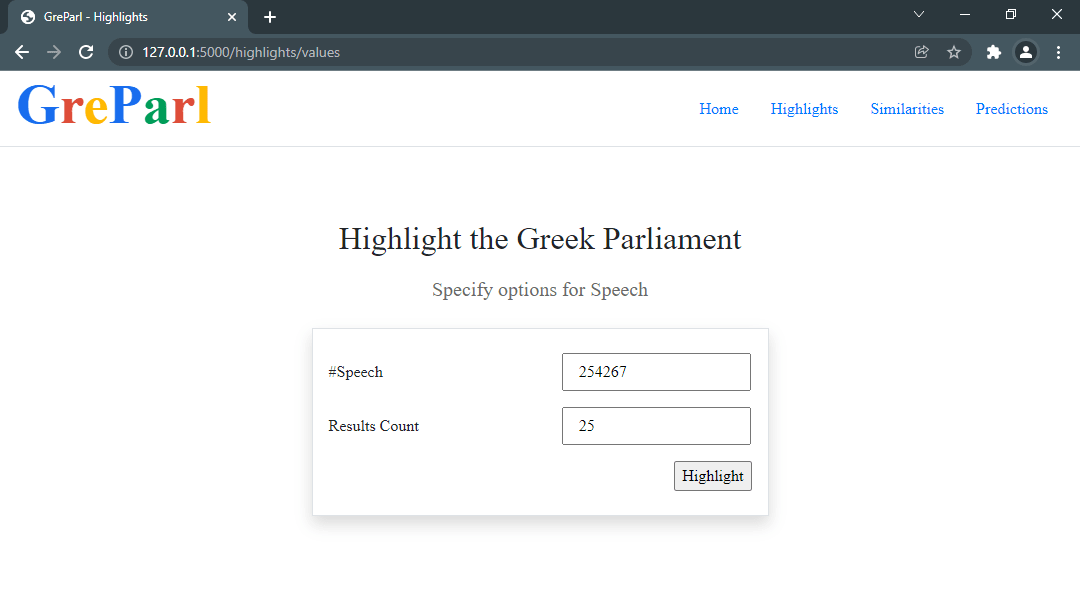Click the GreParl logo
1080x607 pixels.
(x=114, y=104)
